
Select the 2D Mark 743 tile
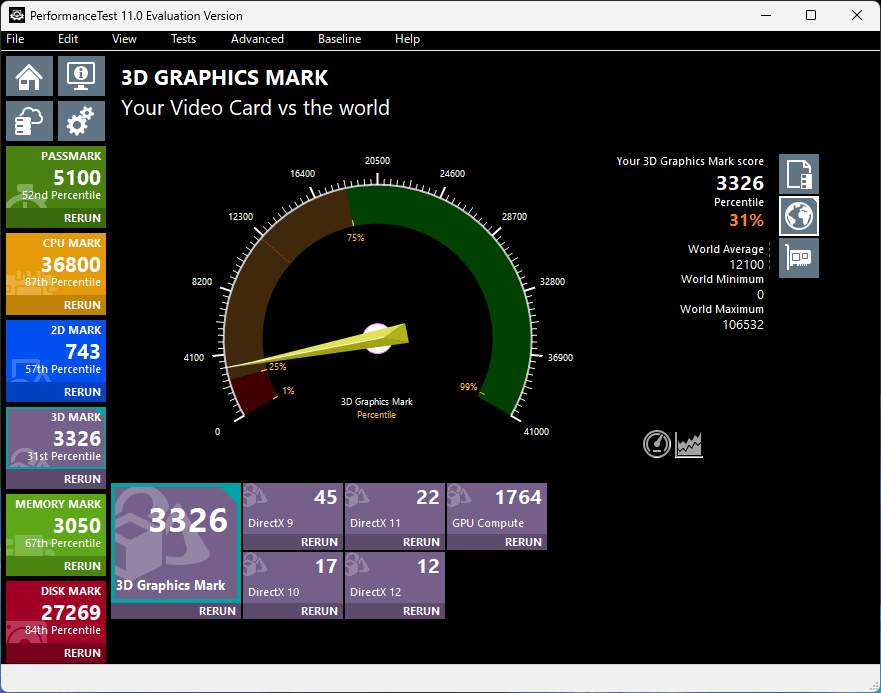[x=56, y=352]
